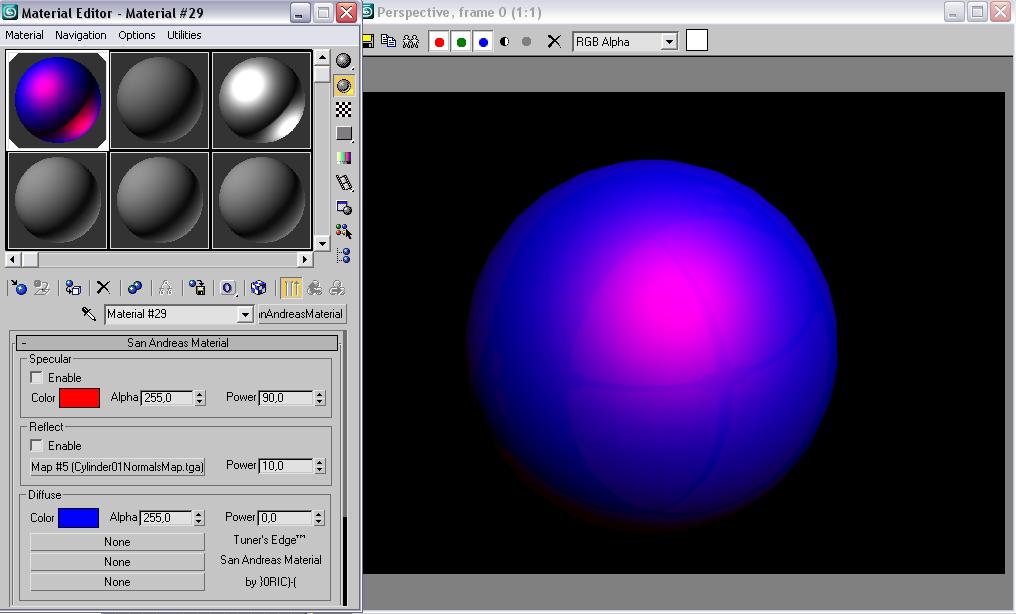
Task: Open the Material Effects Channel flyout
Action: click(x=228, y=288)
